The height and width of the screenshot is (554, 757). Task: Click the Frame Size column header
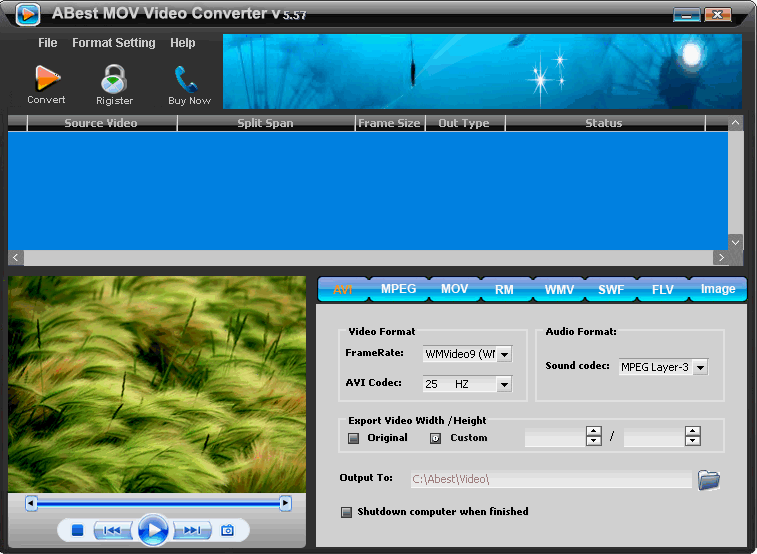tap(390, 124)
